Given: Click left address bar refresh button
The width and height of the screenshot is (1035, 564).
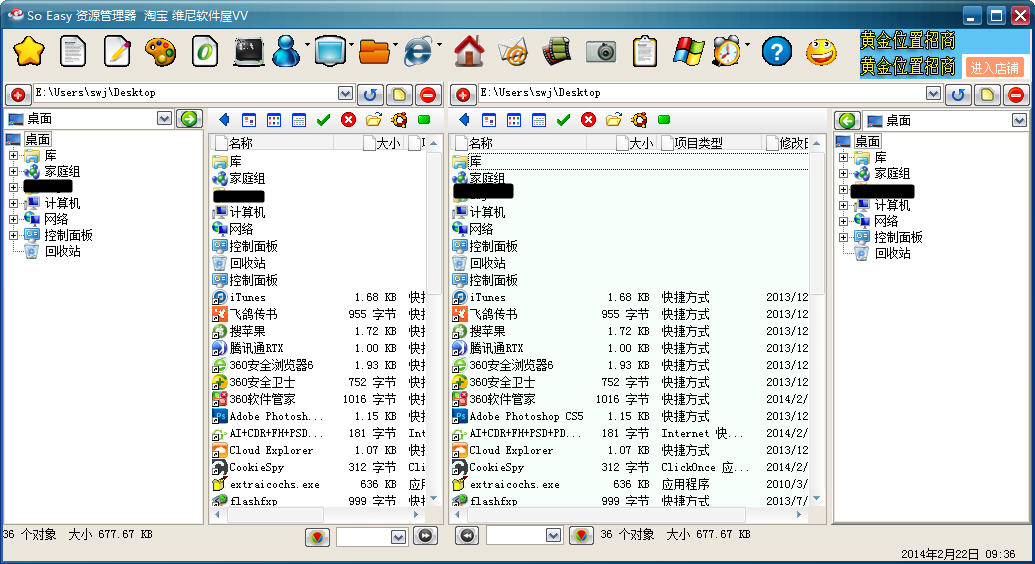Looking at the screenshot, I should tap(370, 94).
